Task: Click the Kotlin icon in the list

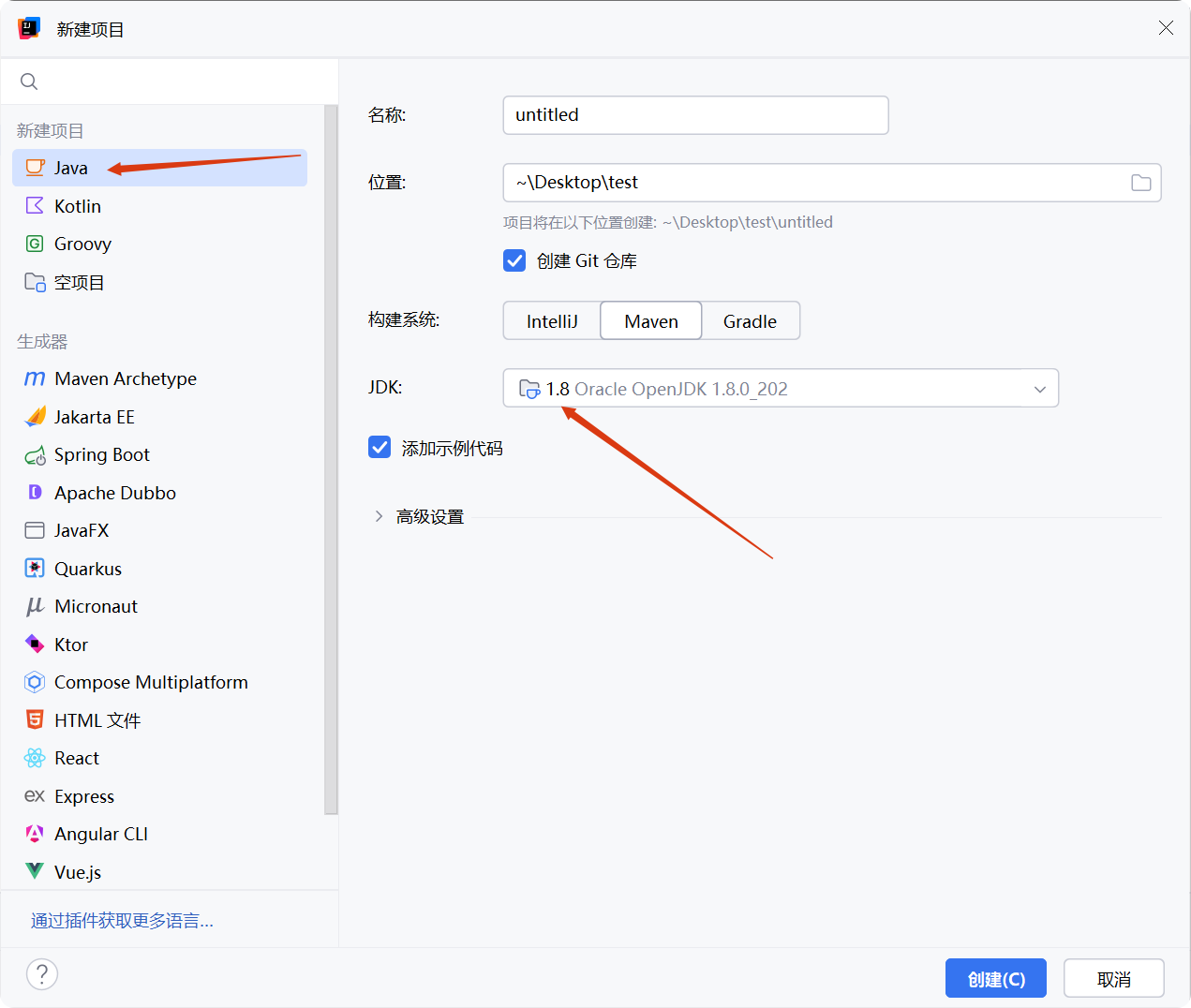Action: point(35,205)
